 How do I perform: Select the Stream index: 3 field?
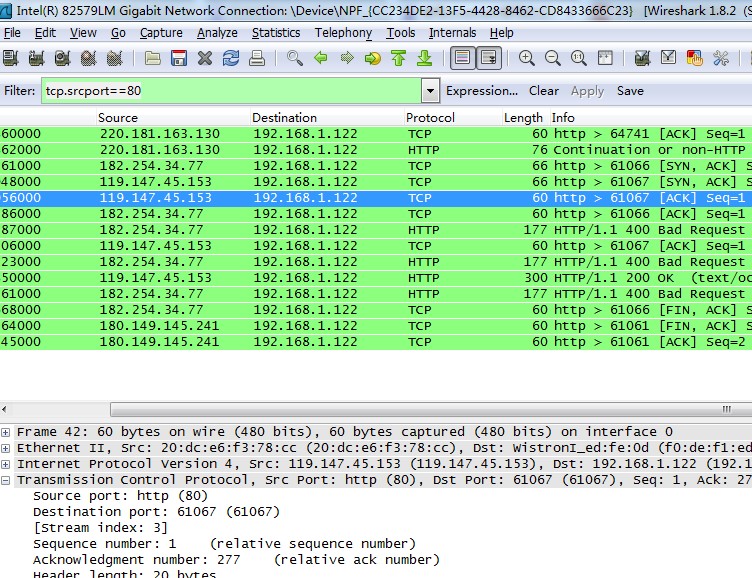pos(100,528)
